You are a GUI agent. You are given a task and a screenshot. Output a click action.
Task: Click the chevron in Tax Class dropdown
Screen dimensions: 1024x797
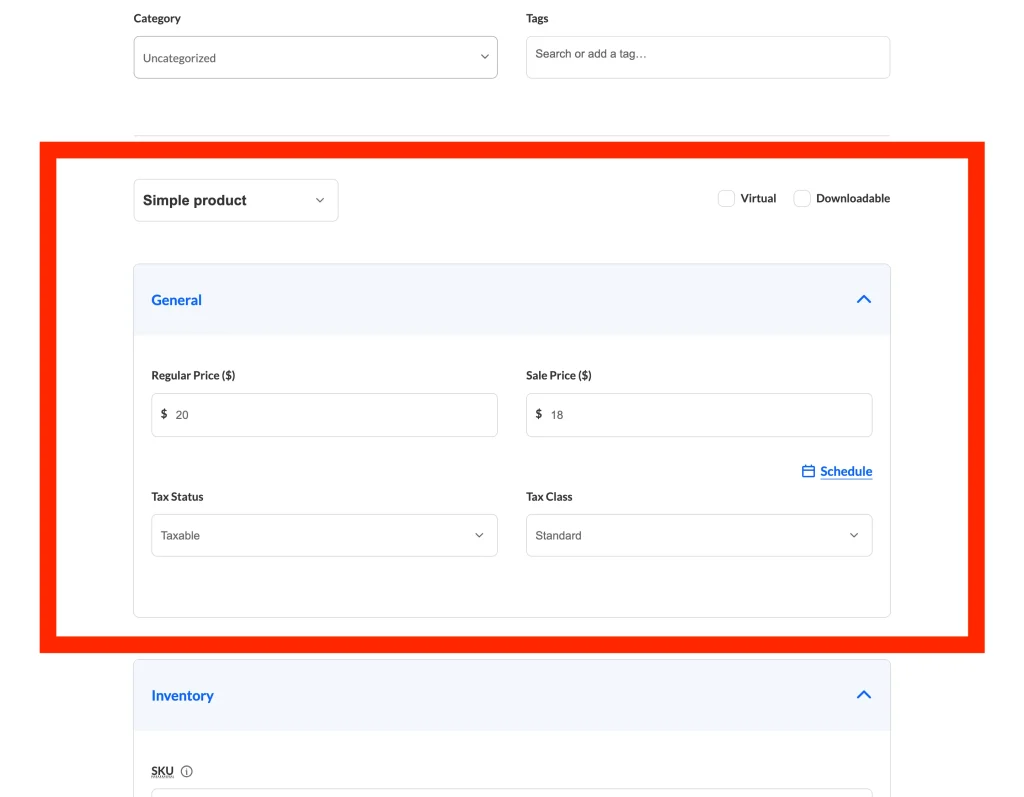854,535
